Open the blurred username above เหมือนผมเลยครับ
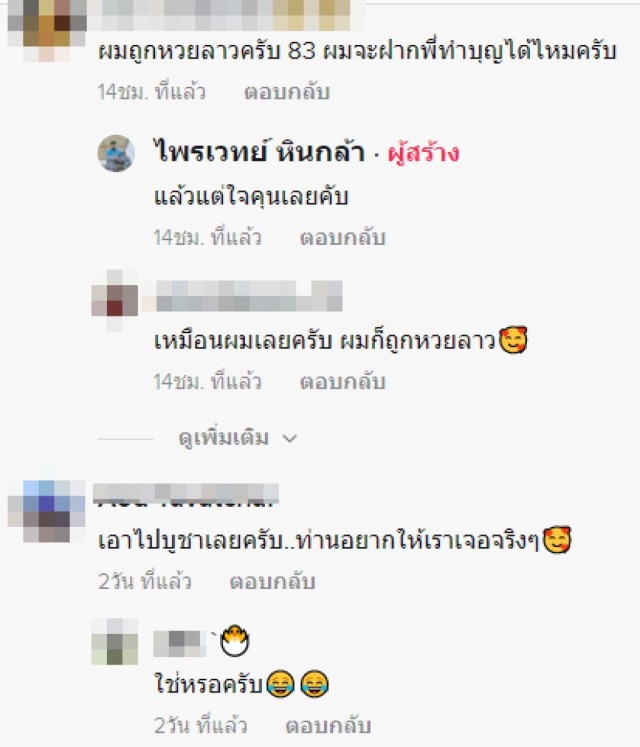640x747 pixels. coord(248,296)
